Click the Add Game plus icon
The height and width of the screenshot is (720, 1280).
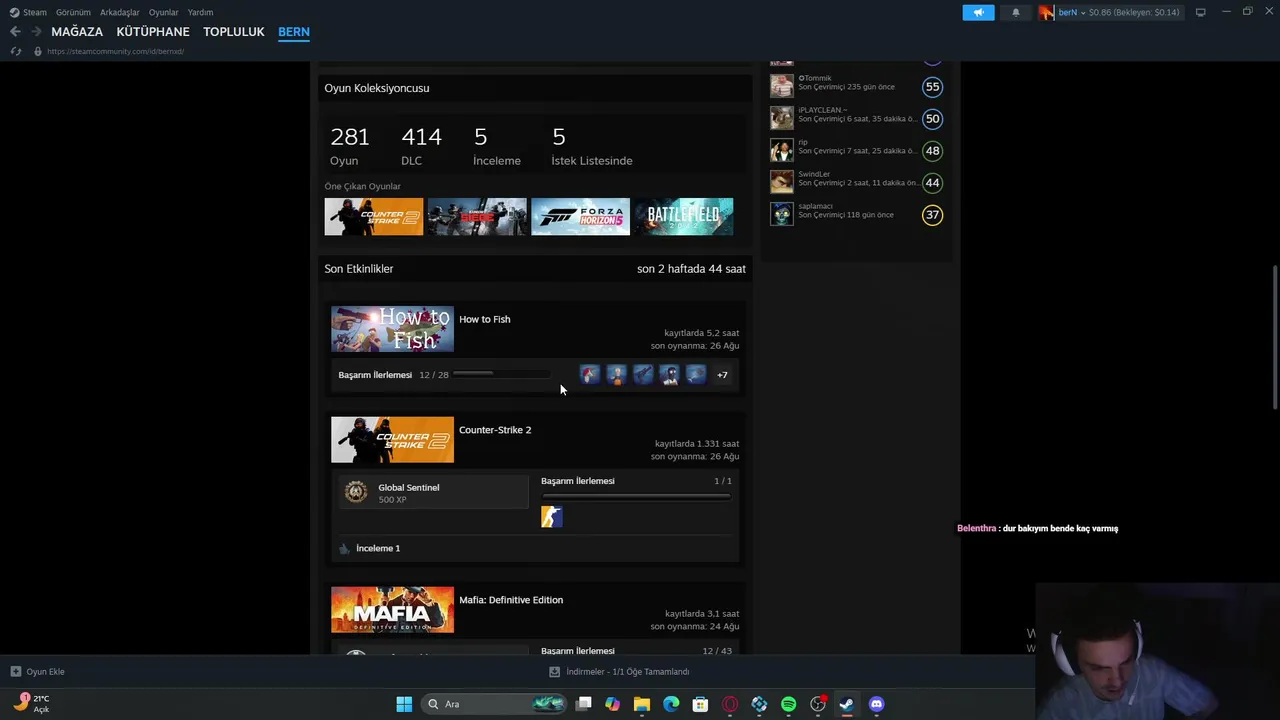tap(16, 672)
